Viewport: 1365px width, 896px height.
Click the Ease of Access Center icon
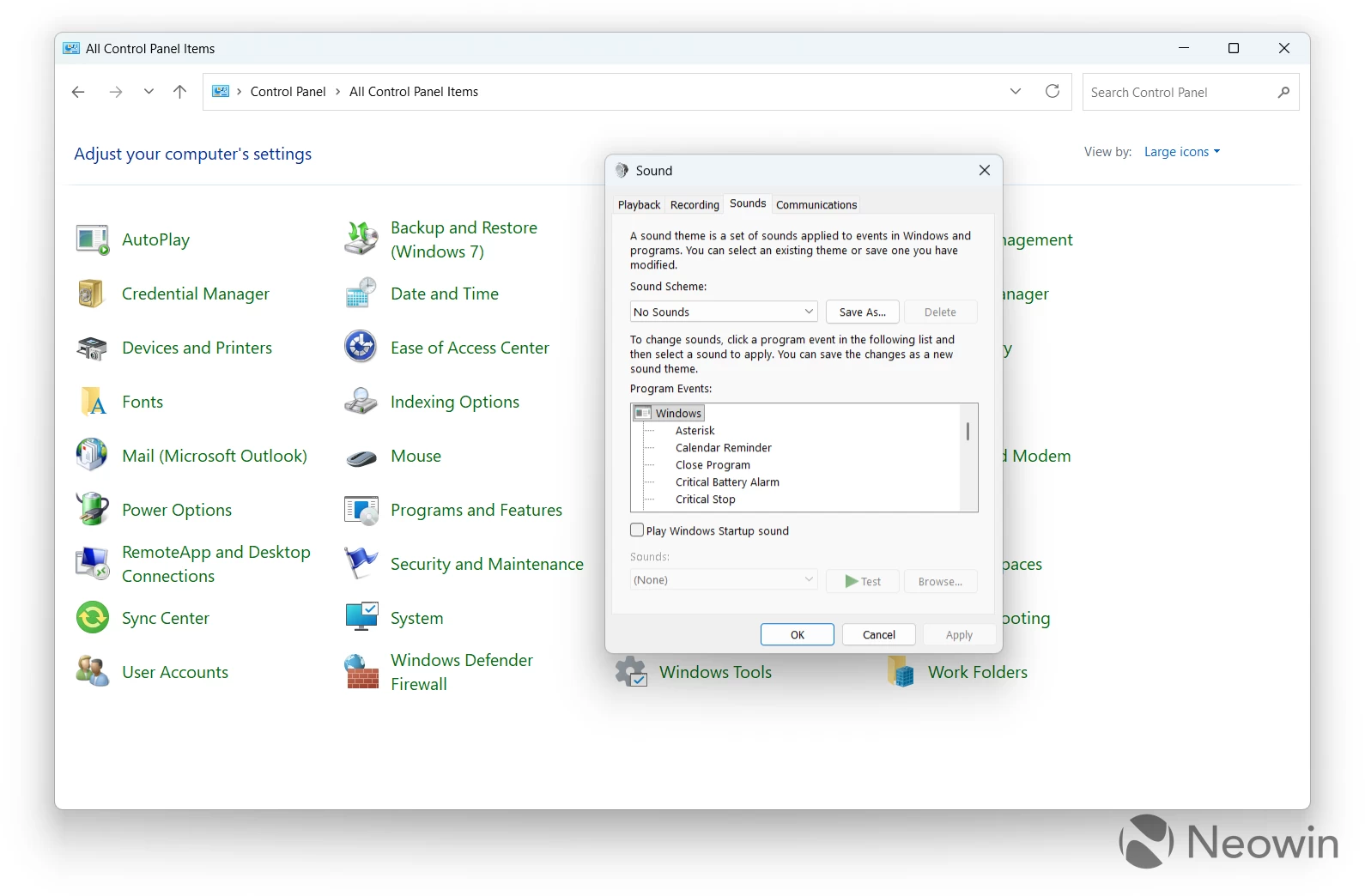tap(361, 348)
